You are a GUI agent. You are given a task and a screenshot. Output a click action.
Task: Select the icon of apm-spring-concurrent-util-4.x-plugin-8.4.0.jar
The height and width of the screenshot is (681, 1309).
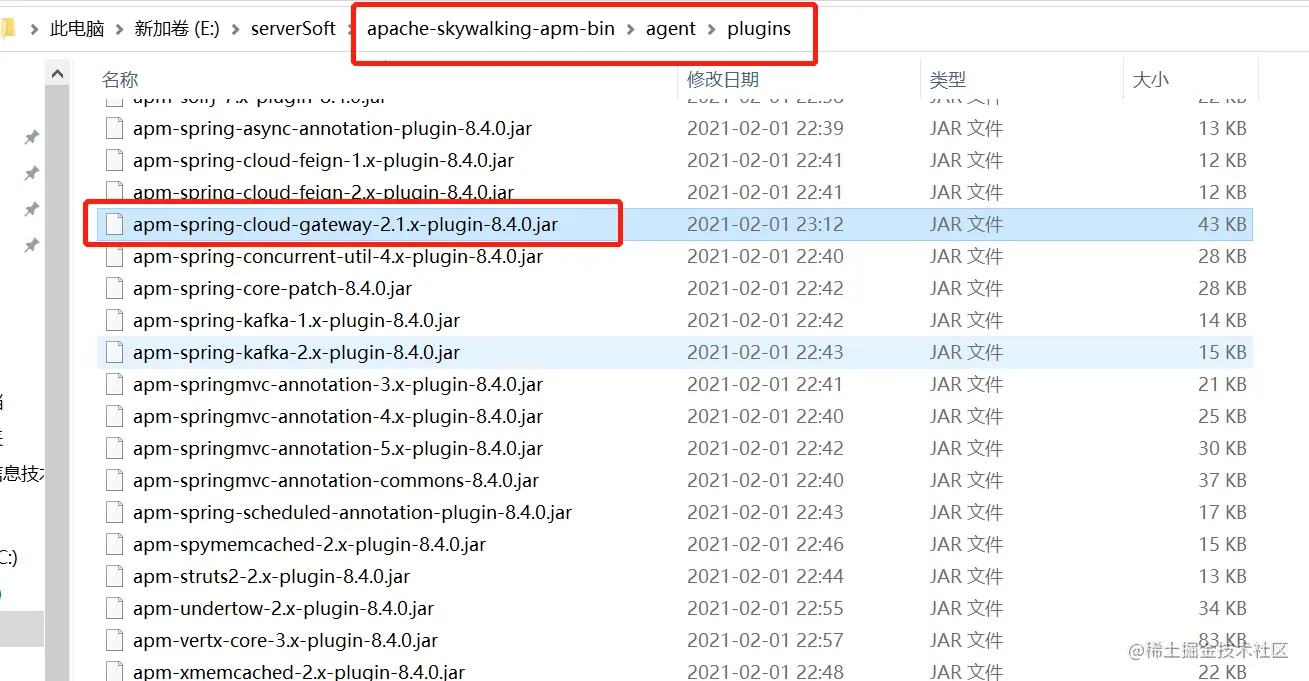114,256
